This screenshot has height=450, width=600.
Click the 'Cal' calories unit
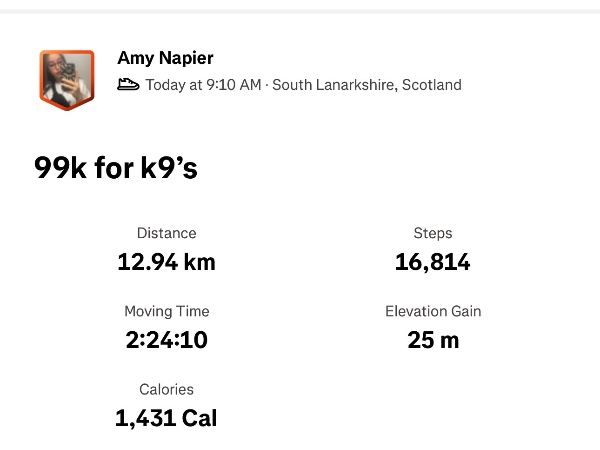(198, 418)
